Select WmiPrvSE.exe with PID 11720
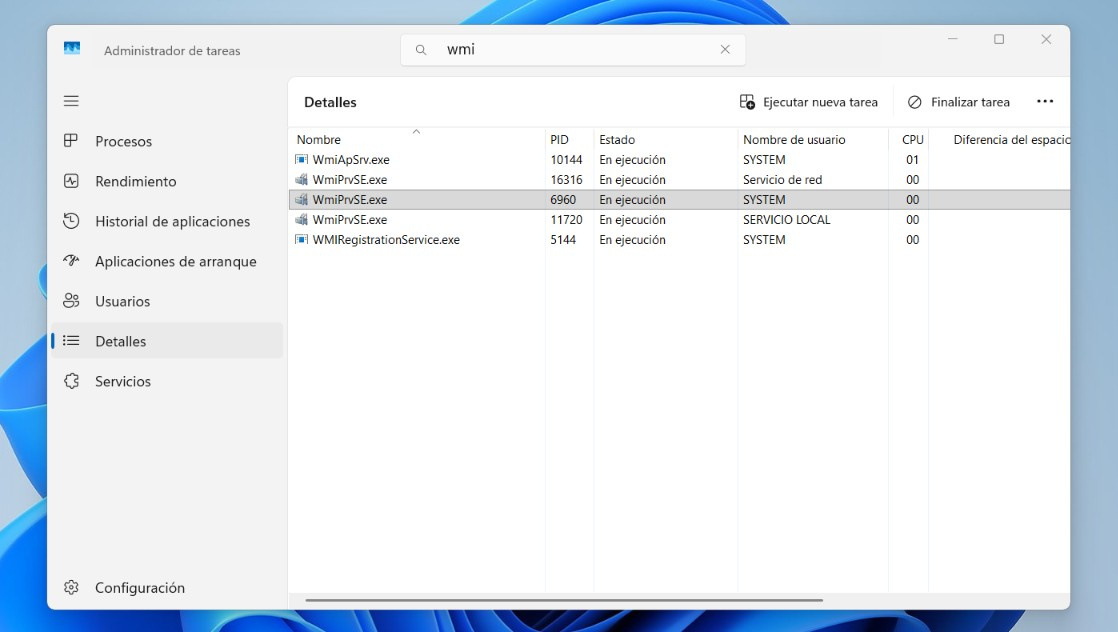The width and height of the screenshot is (1118, 632). click(x=679, y=220)
